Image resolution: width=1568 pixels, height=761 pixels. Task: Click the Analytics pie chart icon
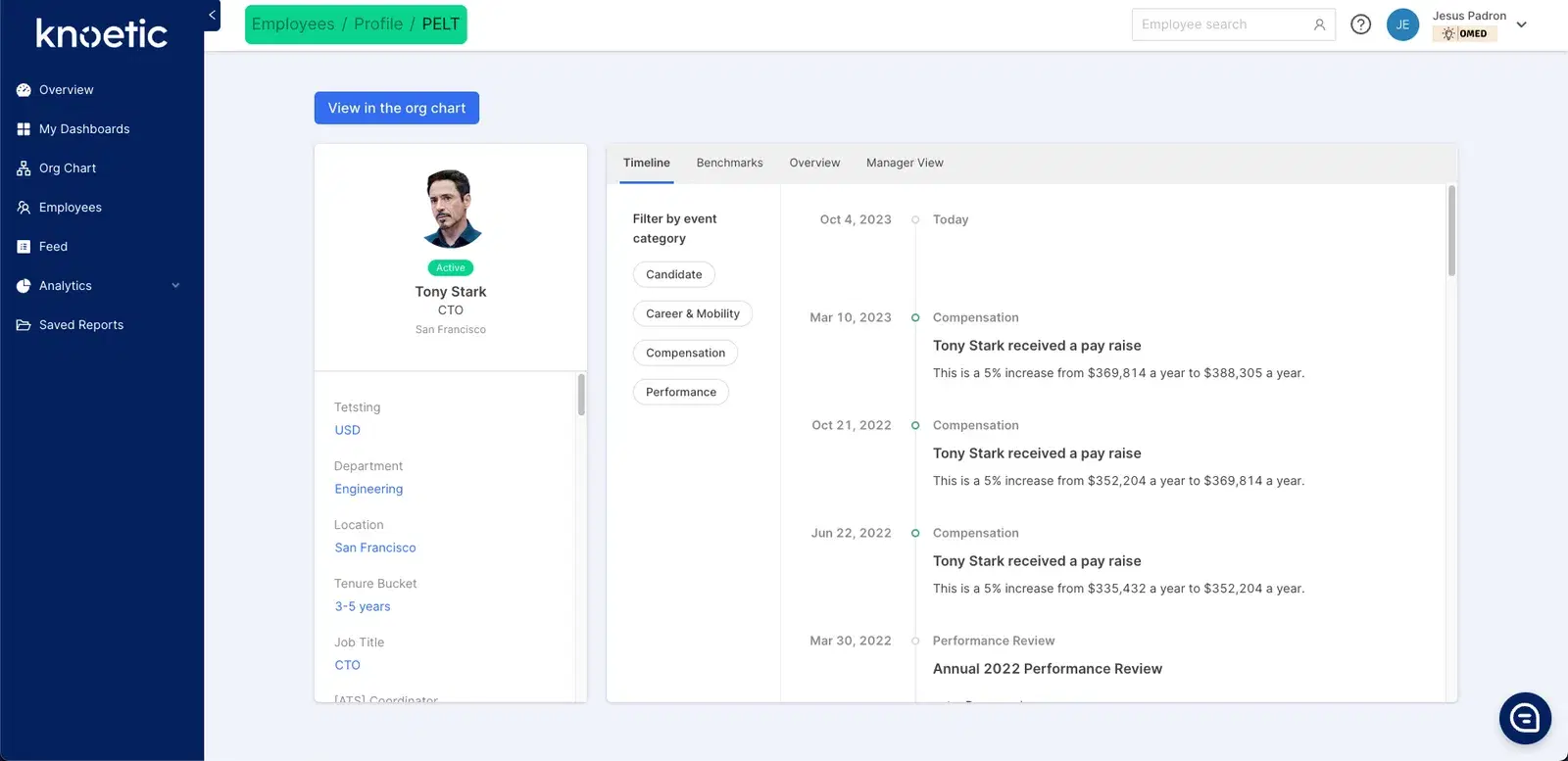24,286
